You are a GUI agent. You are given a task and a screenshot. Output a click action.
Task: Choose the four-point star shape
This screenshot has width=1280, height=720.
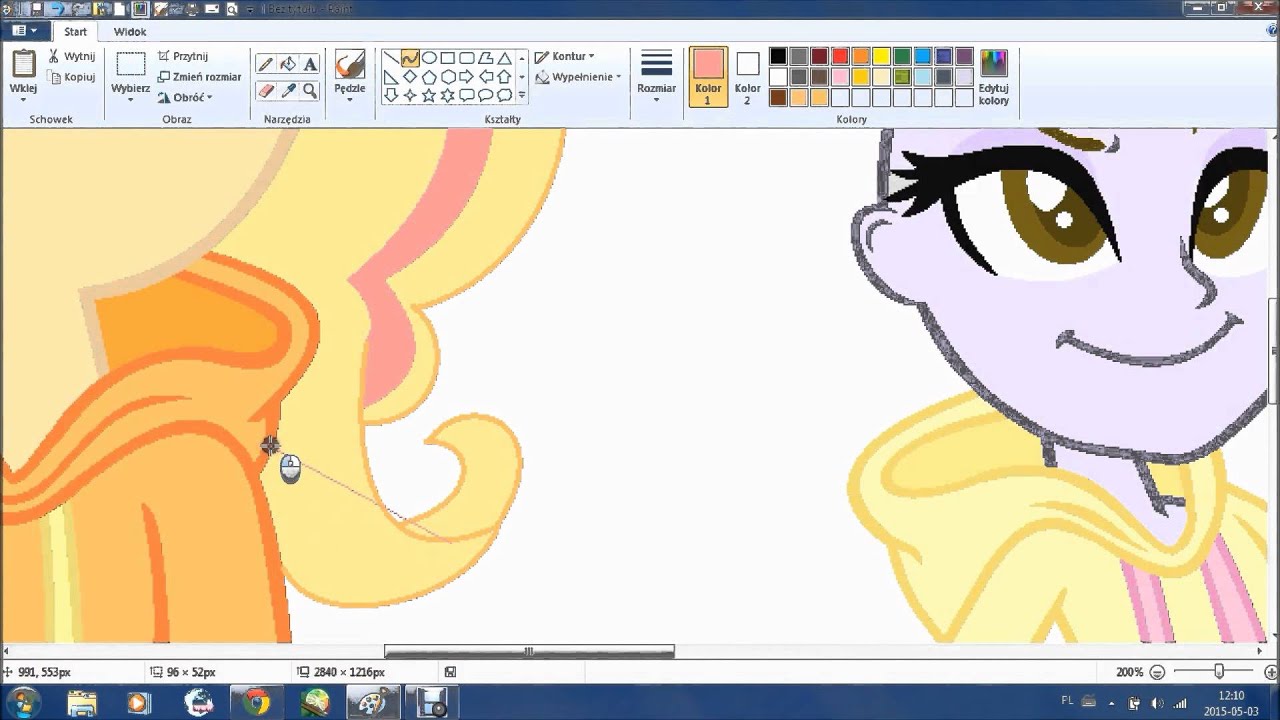coord(410,96)
